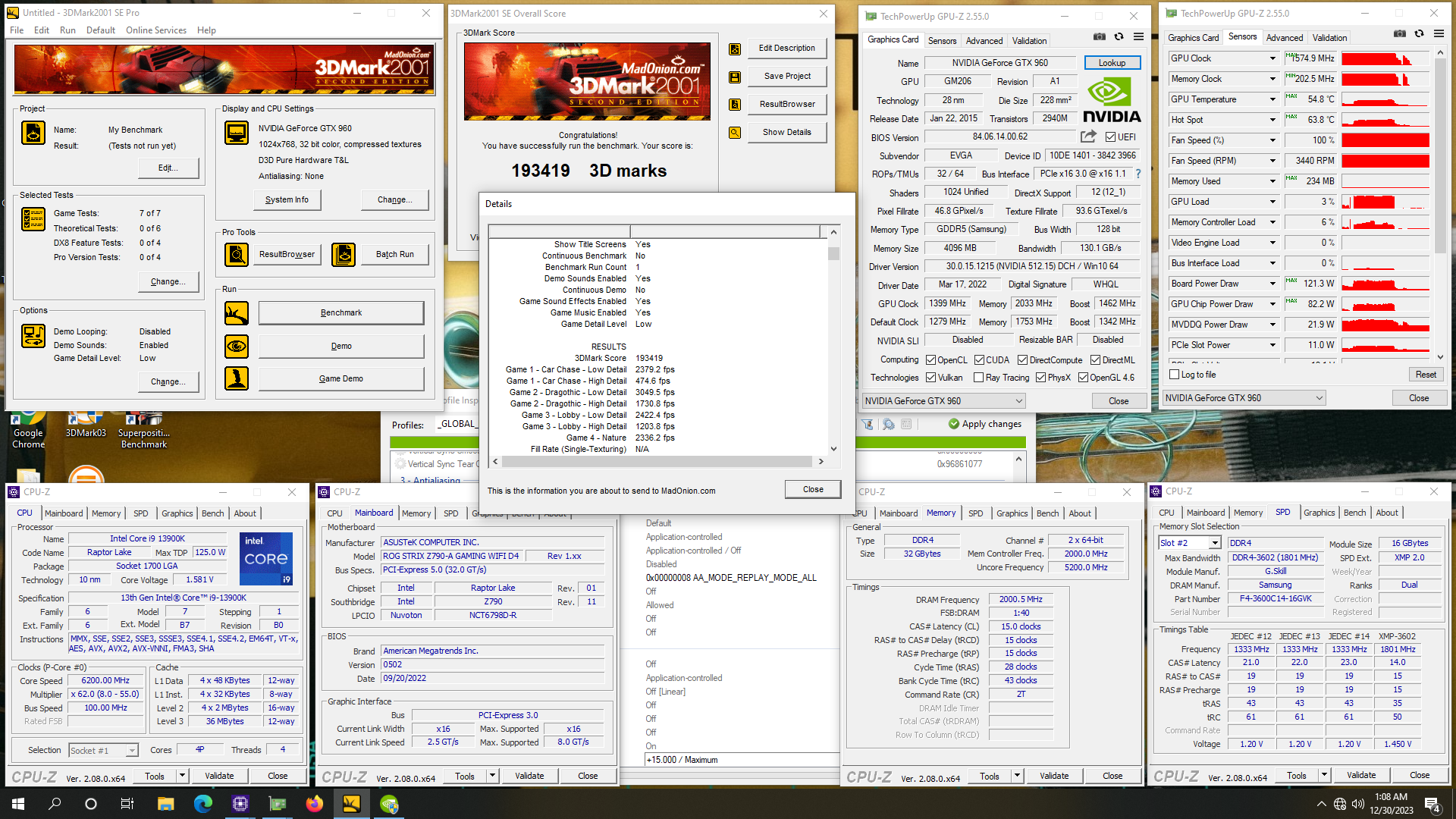Viewport: 1456px width, 819px height.
Task: Toggle the Ray Tracing checkbox
Action: point(979,378)
